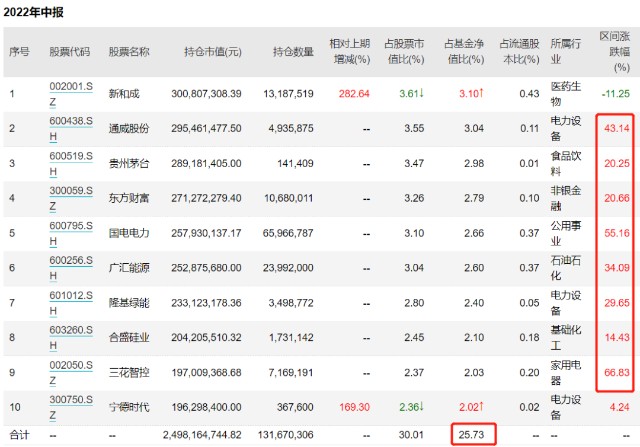Click market value 295,461,477.50
640x447 pixels.
(x=206, y=129)
